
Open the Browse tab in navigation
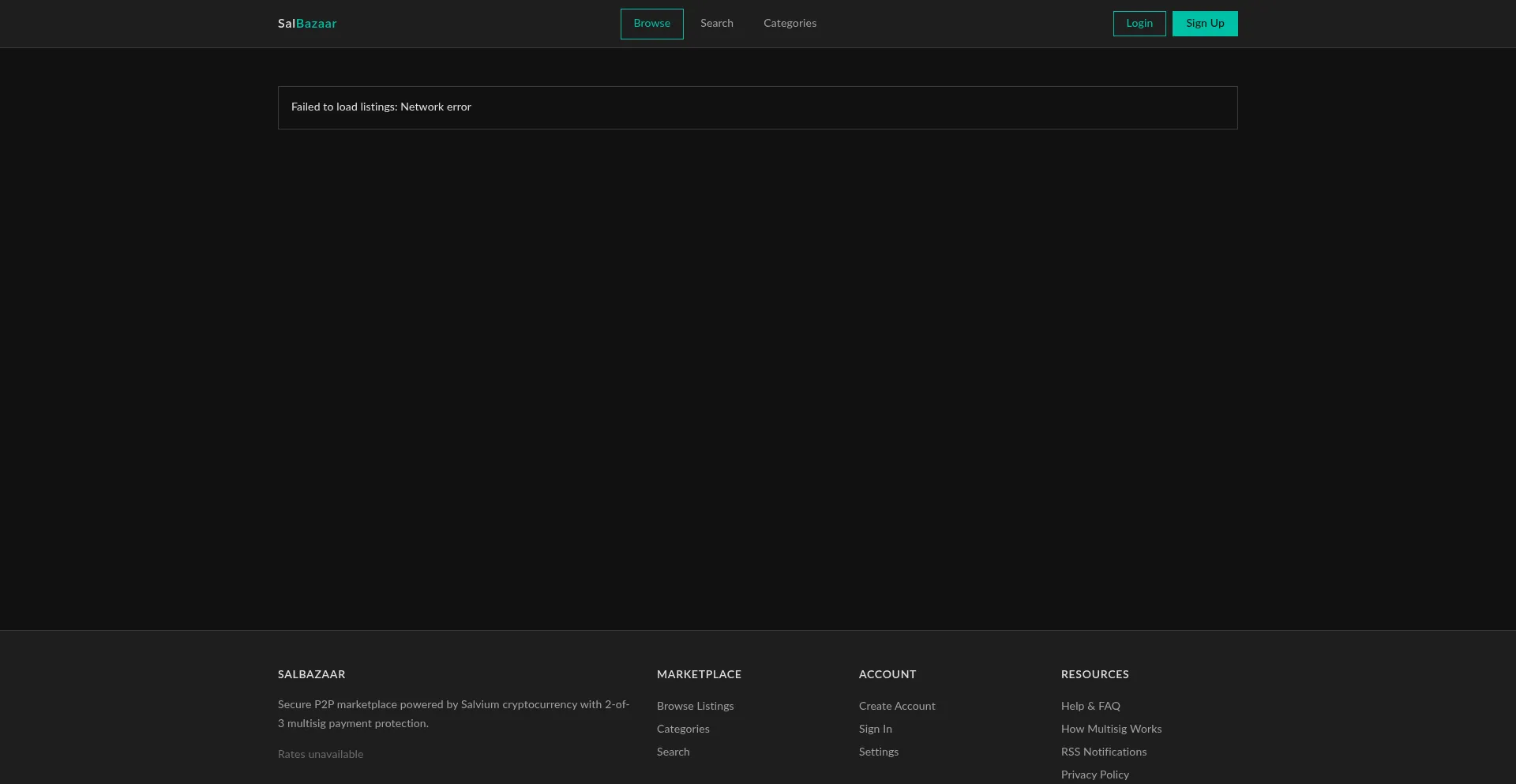click(651, 24)
